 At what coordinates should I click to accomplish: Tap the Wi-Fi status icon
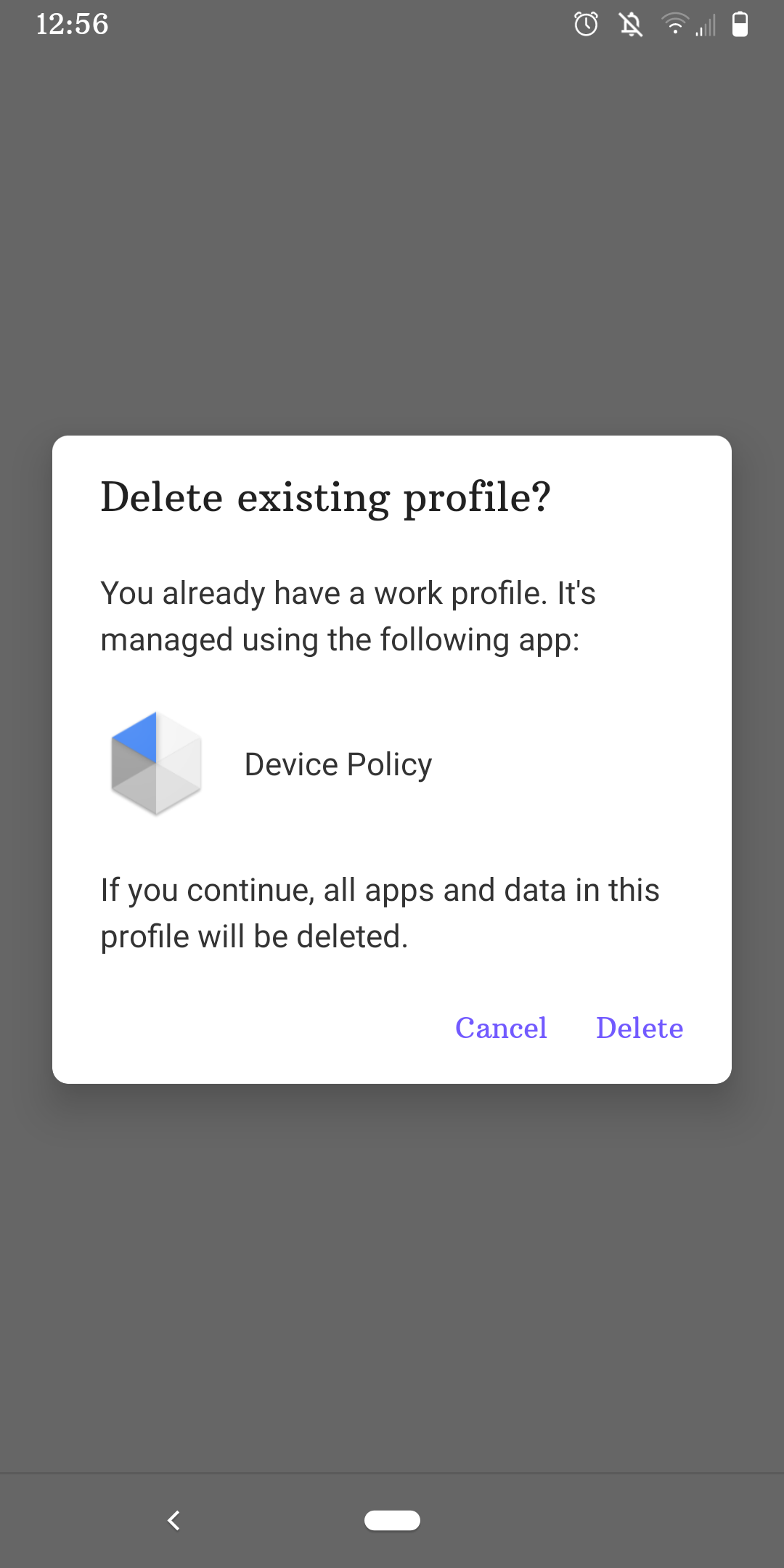pyautogui.click(x=674, y=25)
